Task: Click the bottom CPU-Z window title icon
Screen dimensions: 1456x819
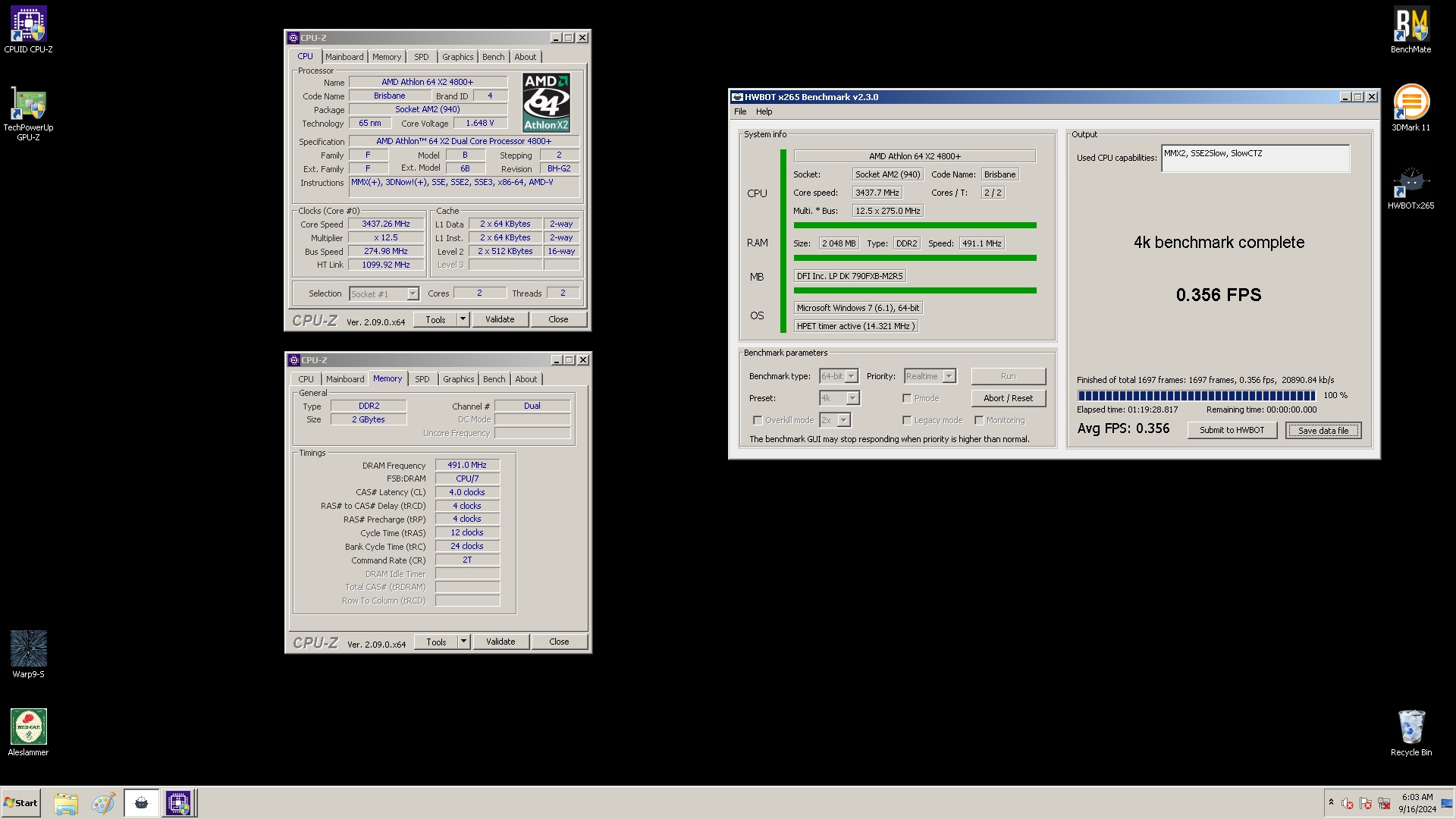Action: coord(294,360)
